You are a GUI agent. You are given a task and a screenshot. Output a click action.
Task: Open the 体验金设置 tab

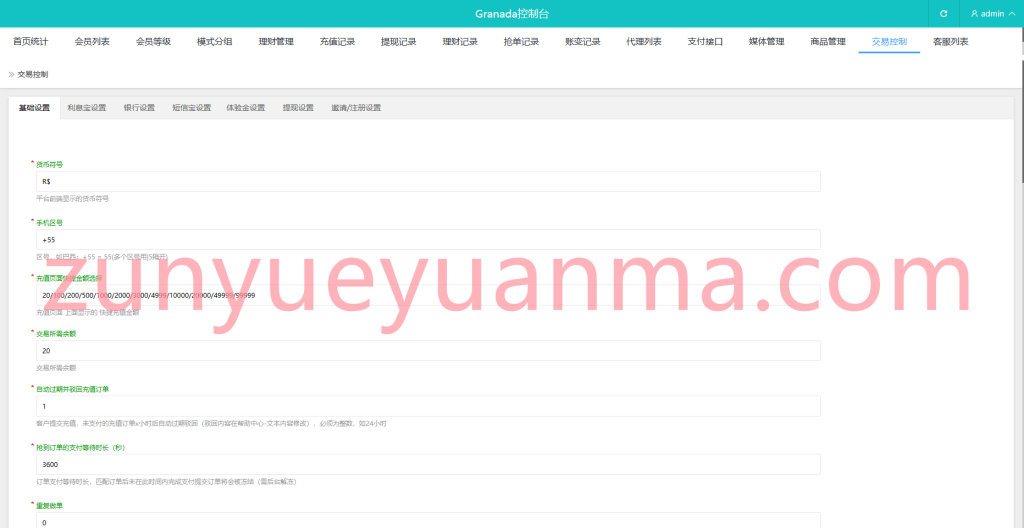[246, 108]
